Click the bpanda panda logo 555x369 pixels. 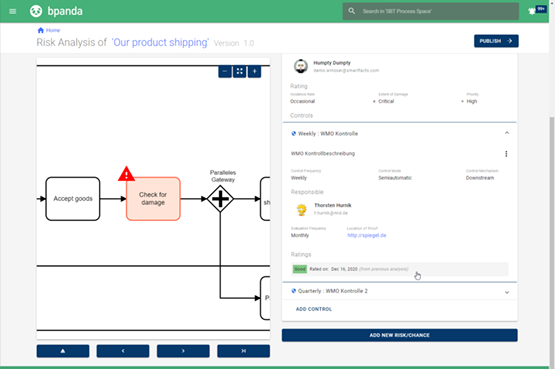[36, 11]
